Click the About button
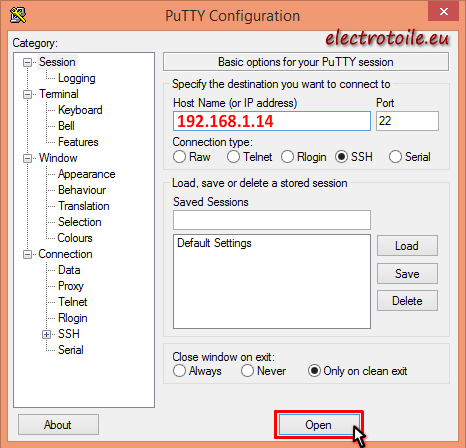This screenshot has height=448, width=466. coord(58,425)
